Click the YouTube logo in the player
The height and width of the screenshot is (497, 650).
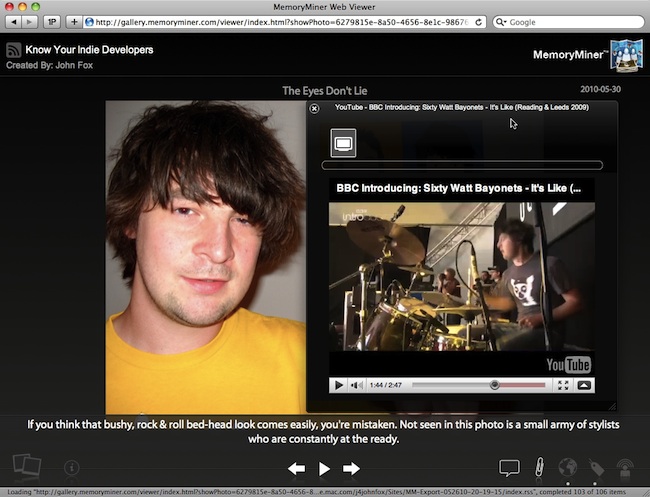(568, 365)
